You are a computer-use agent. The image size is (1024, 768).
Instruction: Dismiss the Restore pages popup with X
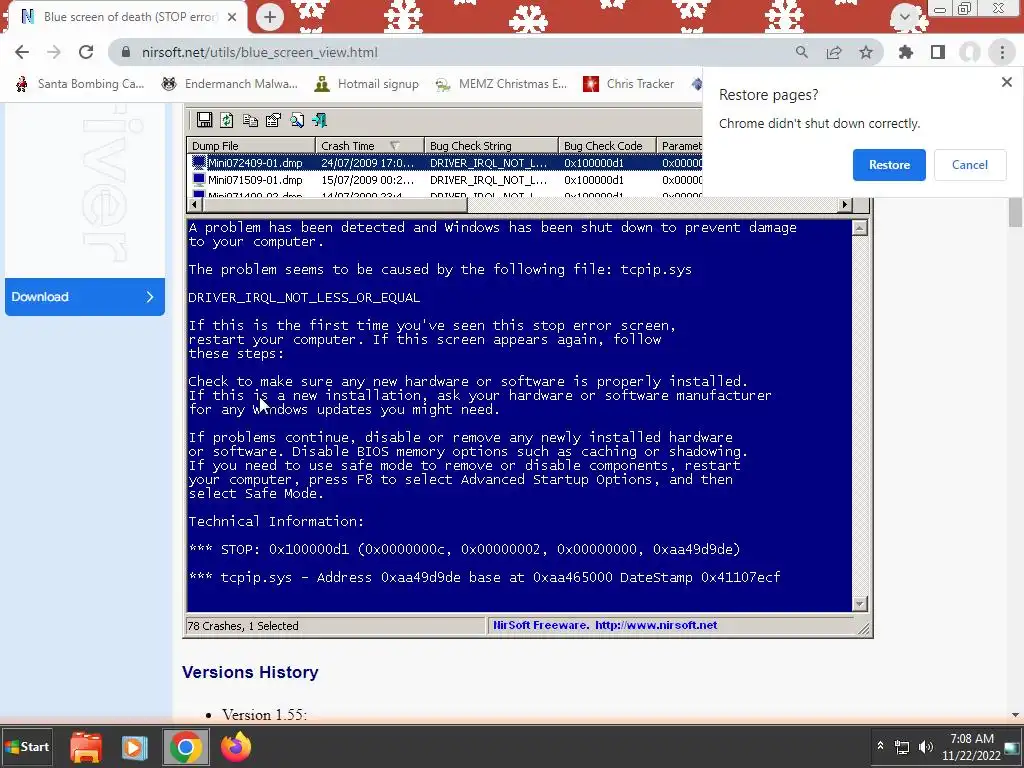coord(1006,82)
